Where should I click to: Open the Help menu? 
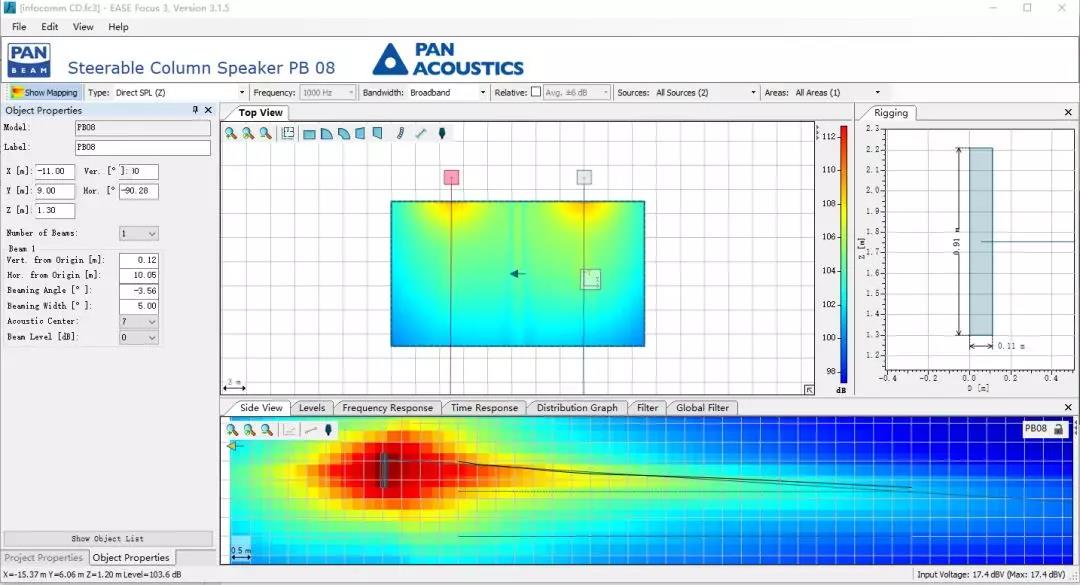[118, 27]
